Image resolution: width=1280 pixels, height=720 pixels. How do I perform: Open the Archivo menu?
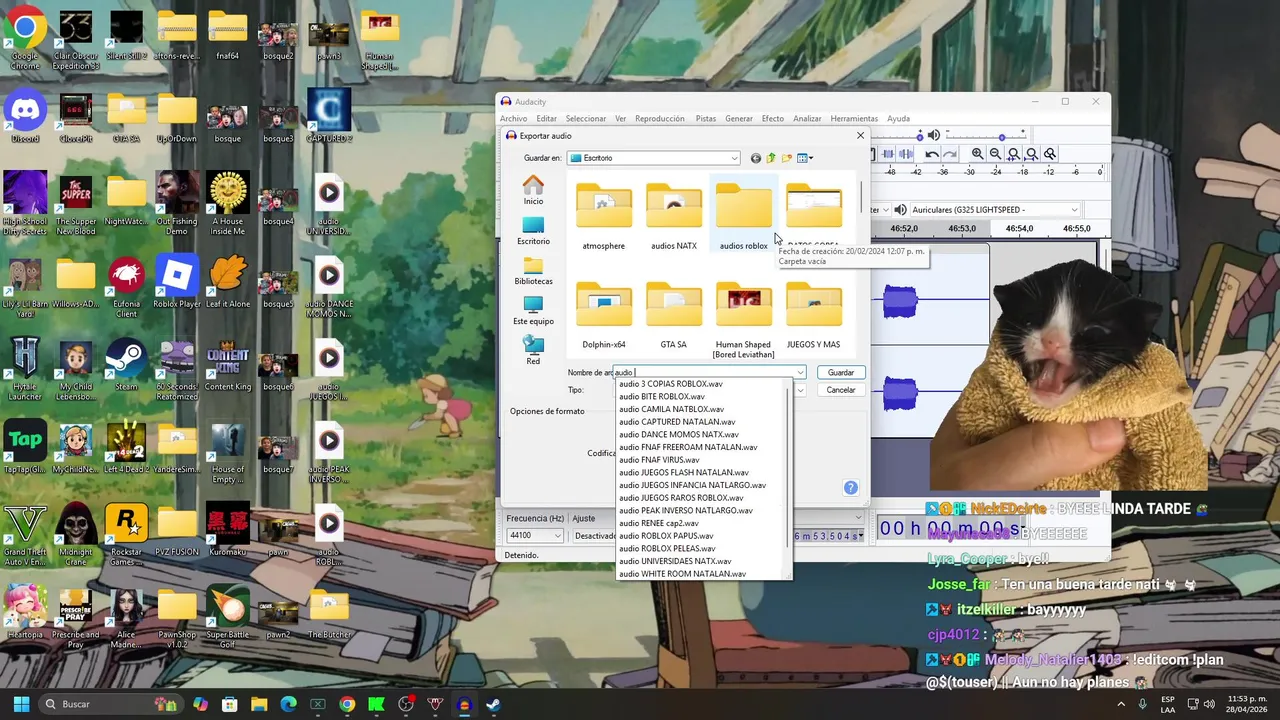(x=513, y=119)
